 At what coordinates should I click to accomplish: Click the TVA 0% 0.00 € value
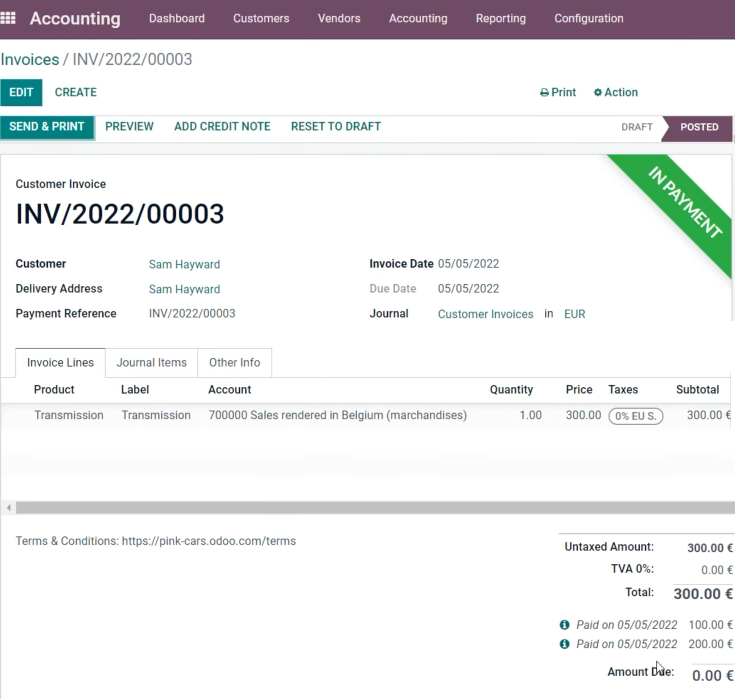tap(717, 570)
